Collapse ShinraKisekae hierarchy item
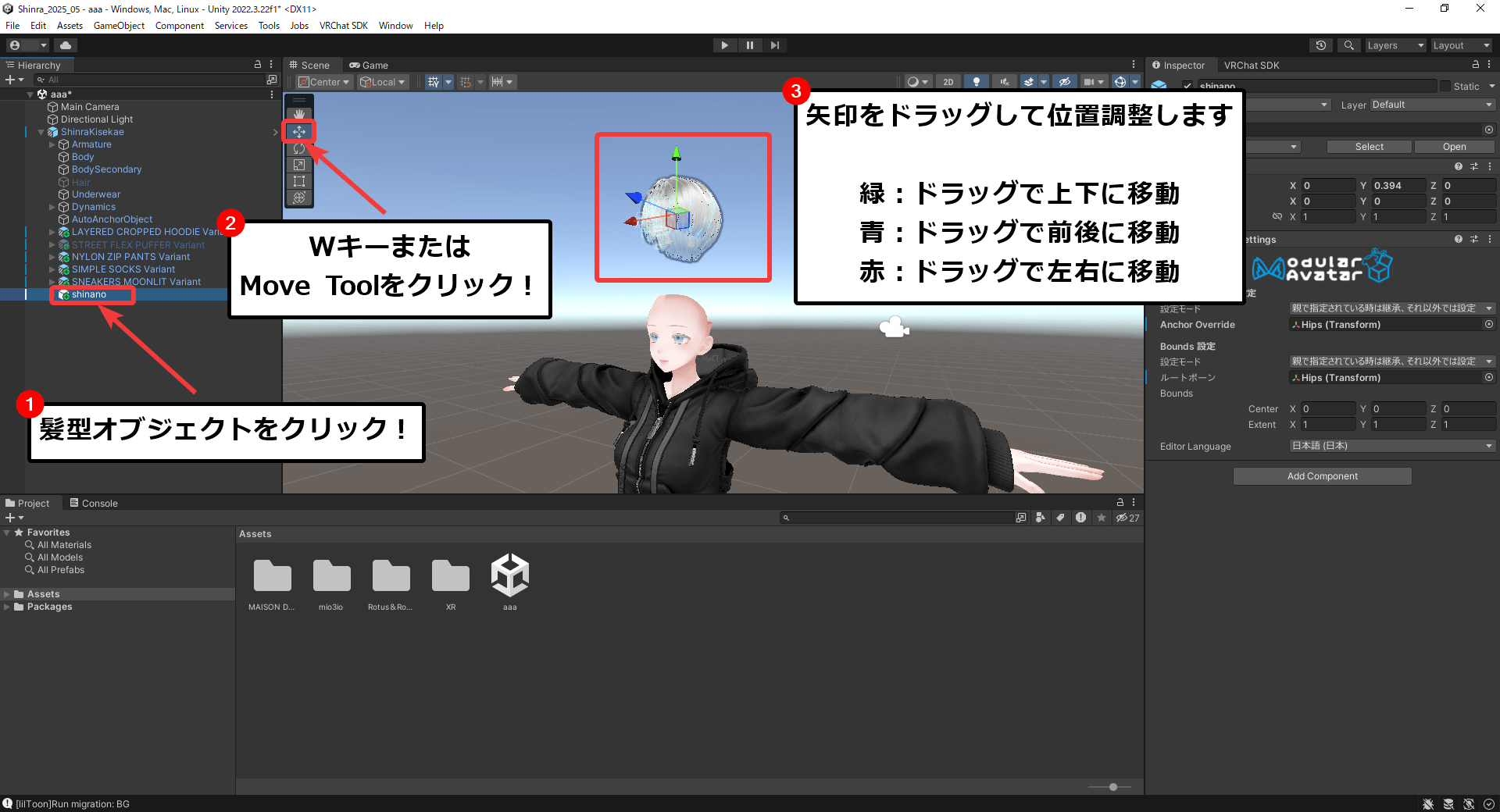 point(41,132)
